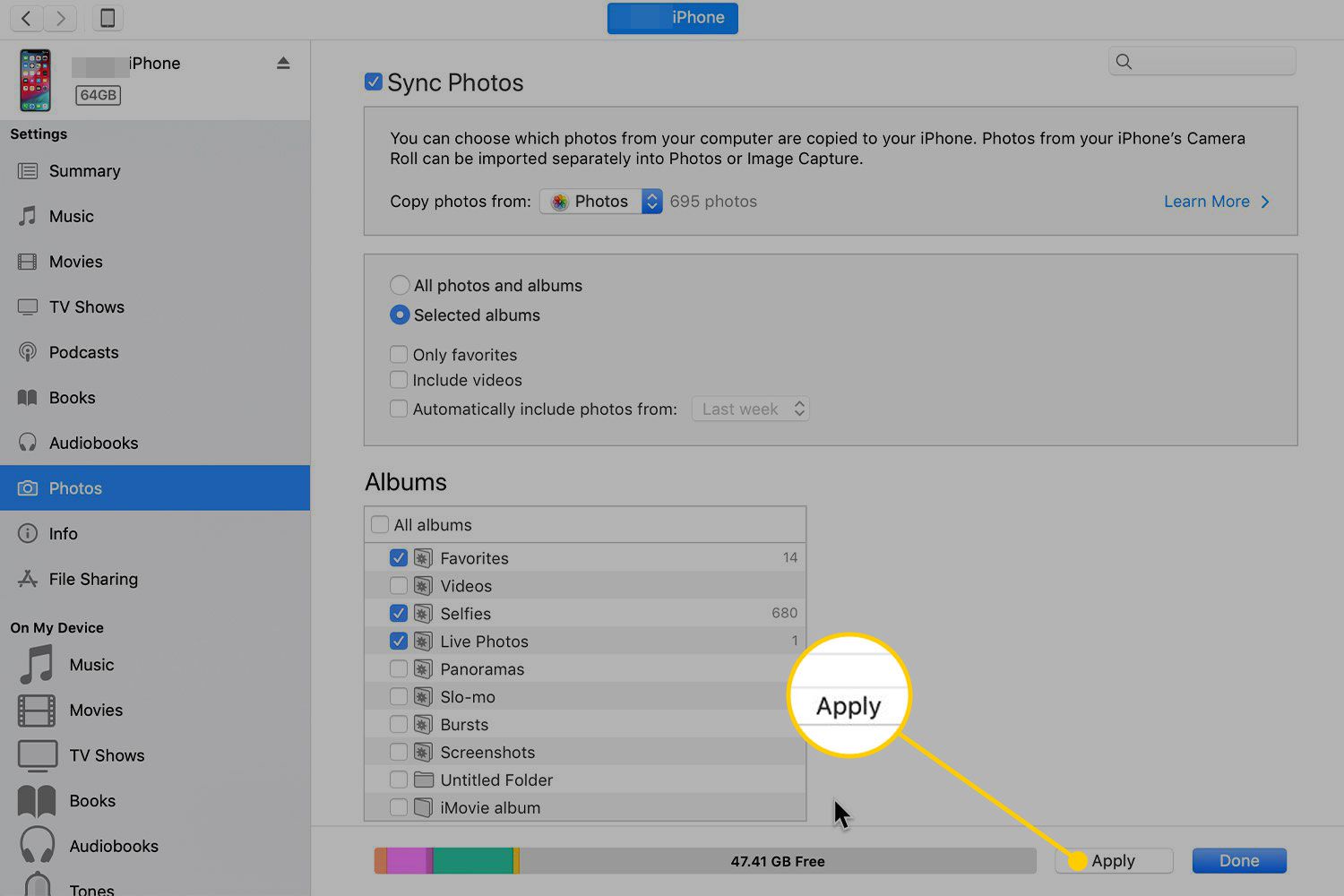Click the Movies icon under On My Device
This screenshot has width=1344, height=896.
coord(37,711)
